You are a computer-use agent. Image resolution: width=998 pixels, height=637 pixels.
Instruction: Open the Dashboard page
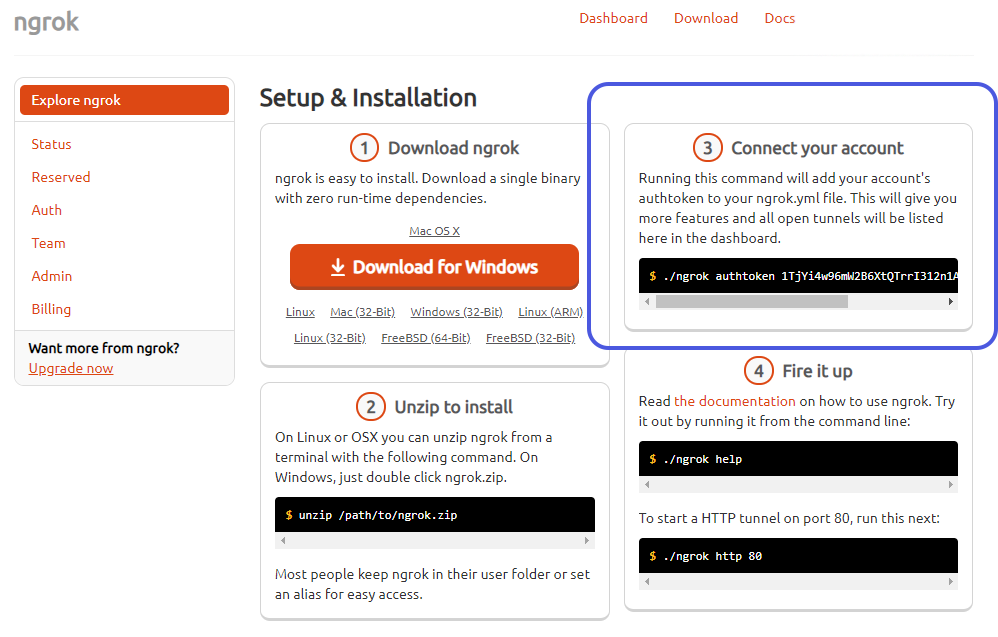(613, 18)
